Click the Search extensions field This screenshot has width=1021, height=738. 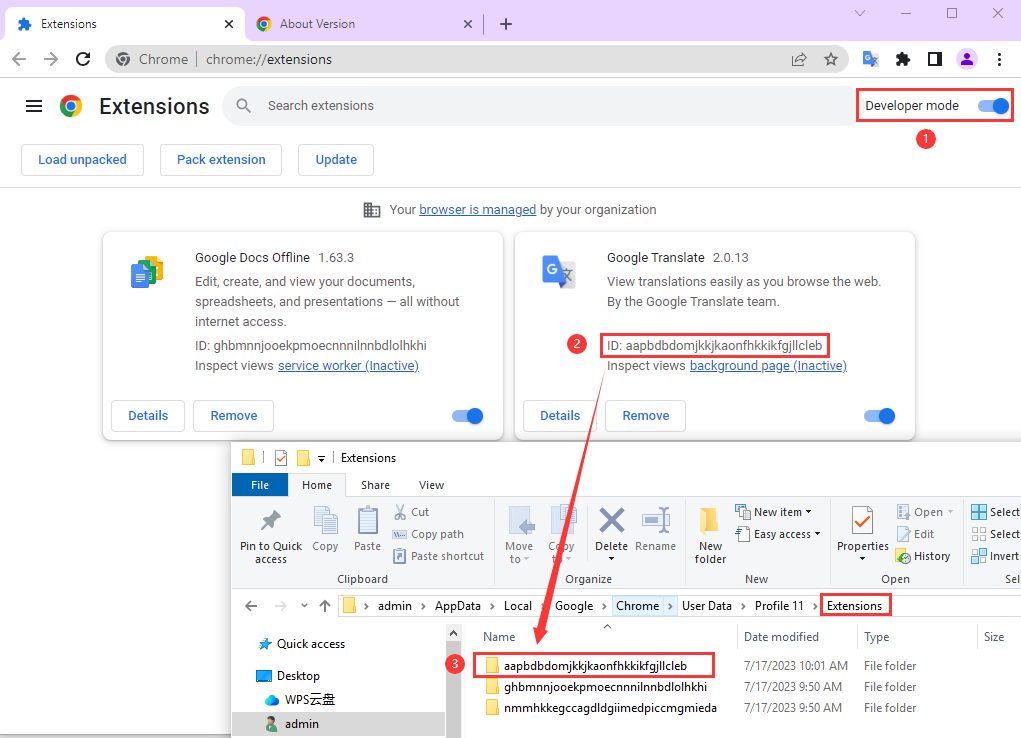[x=540, y=106]
